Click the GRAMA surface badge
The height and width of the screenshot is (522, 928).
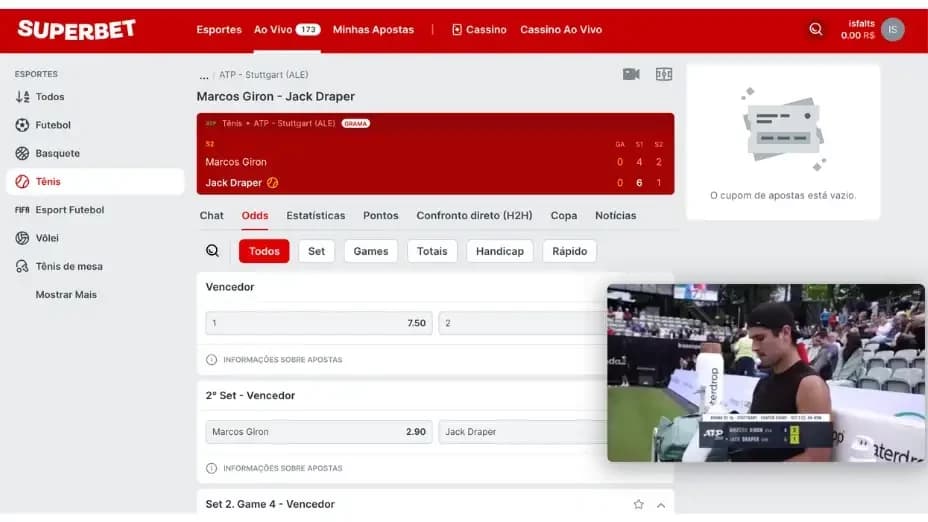(356, 124)
